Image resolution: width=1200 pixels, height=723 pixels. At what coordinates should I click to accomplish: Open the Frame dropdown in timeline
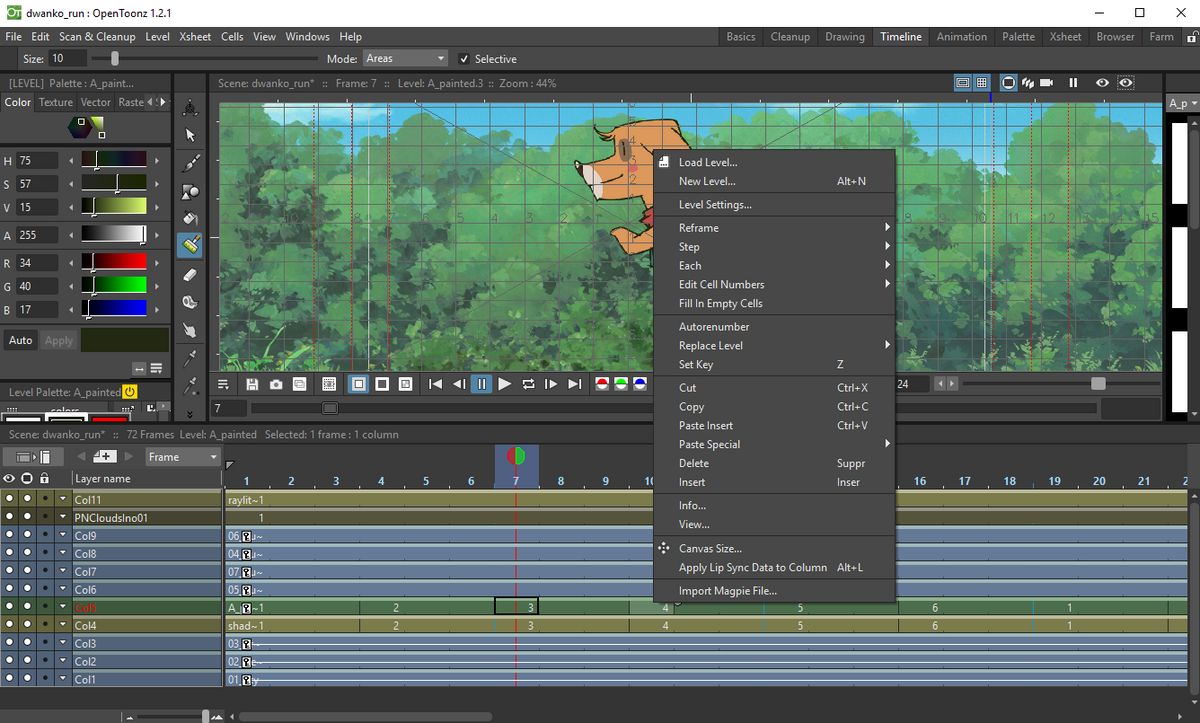pyautogui.click(x=183, y=457)
